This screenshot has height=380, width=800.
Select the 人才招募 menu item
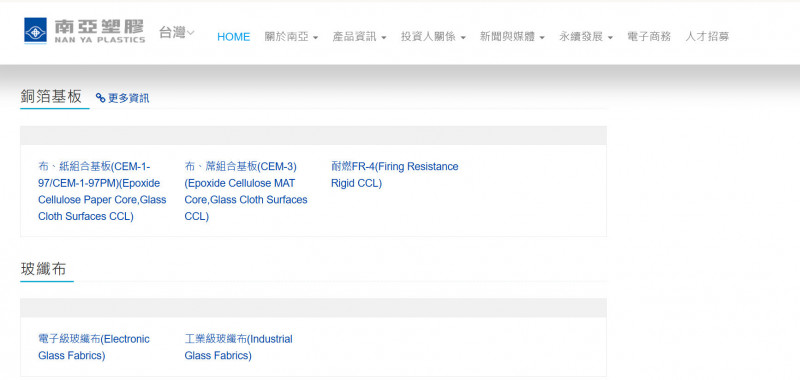(707, 37)
